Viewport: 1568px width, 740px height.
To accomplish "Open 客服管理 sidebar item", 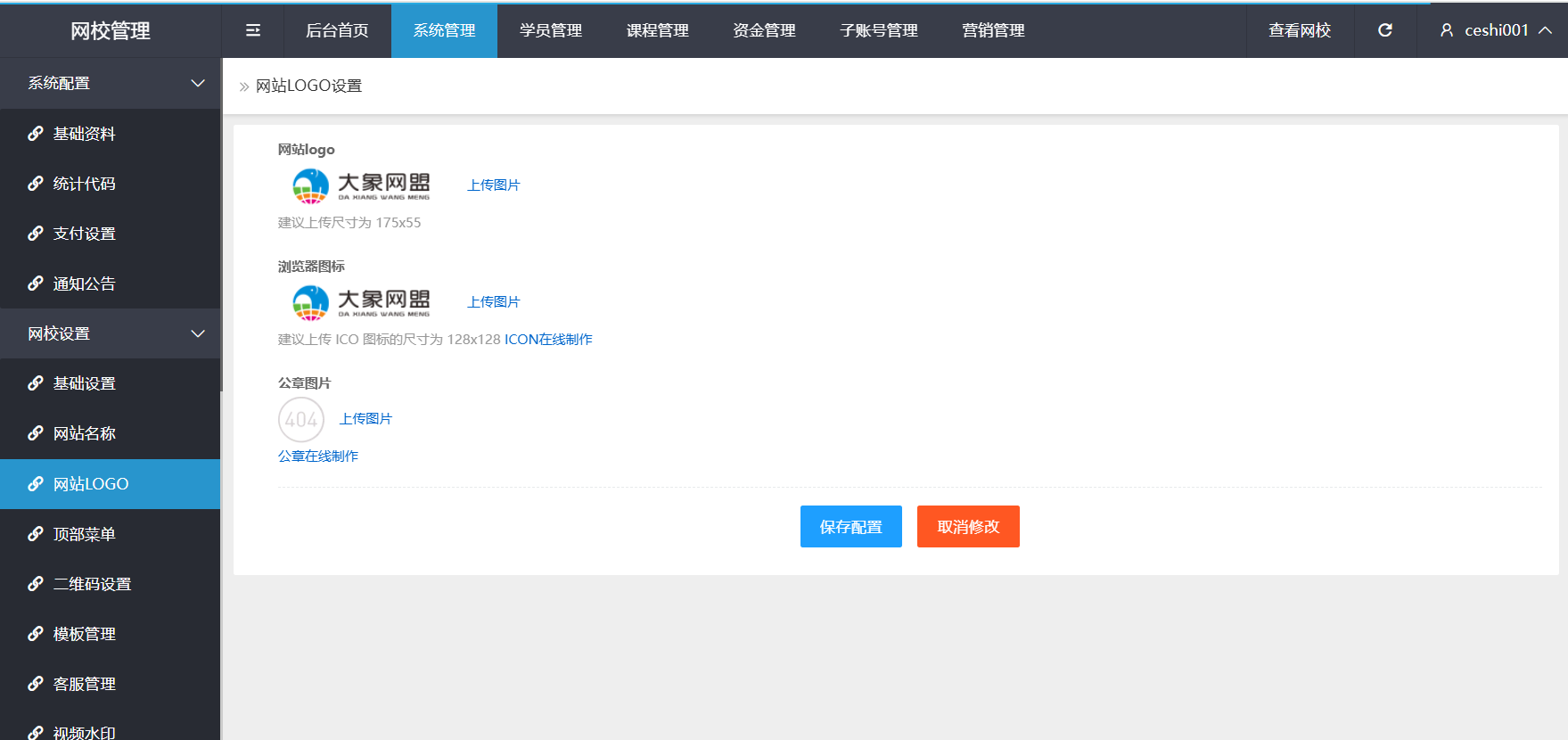I will (110, 684).
